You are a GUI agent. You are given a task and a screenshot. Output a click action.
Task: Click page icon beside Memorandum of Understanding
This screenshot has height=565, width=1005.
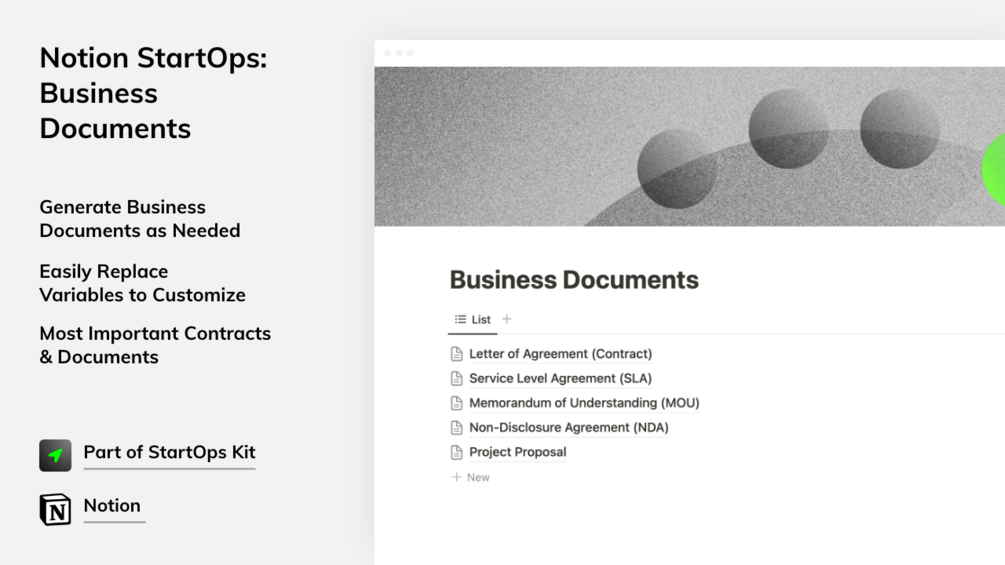pyautogui.click(x=456, y=403)
